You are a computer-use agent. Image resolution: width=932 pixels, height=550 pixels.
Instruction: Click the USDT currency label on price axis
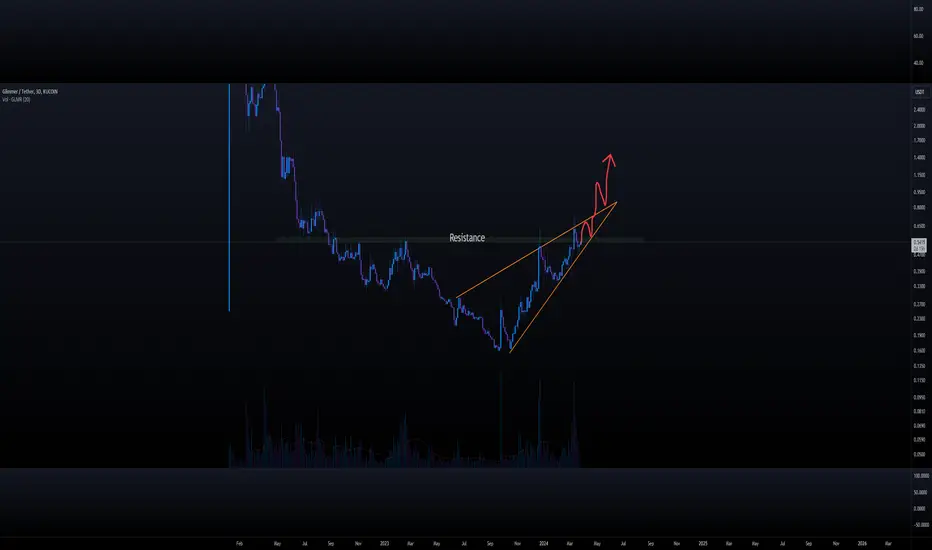tap(919, 92)
